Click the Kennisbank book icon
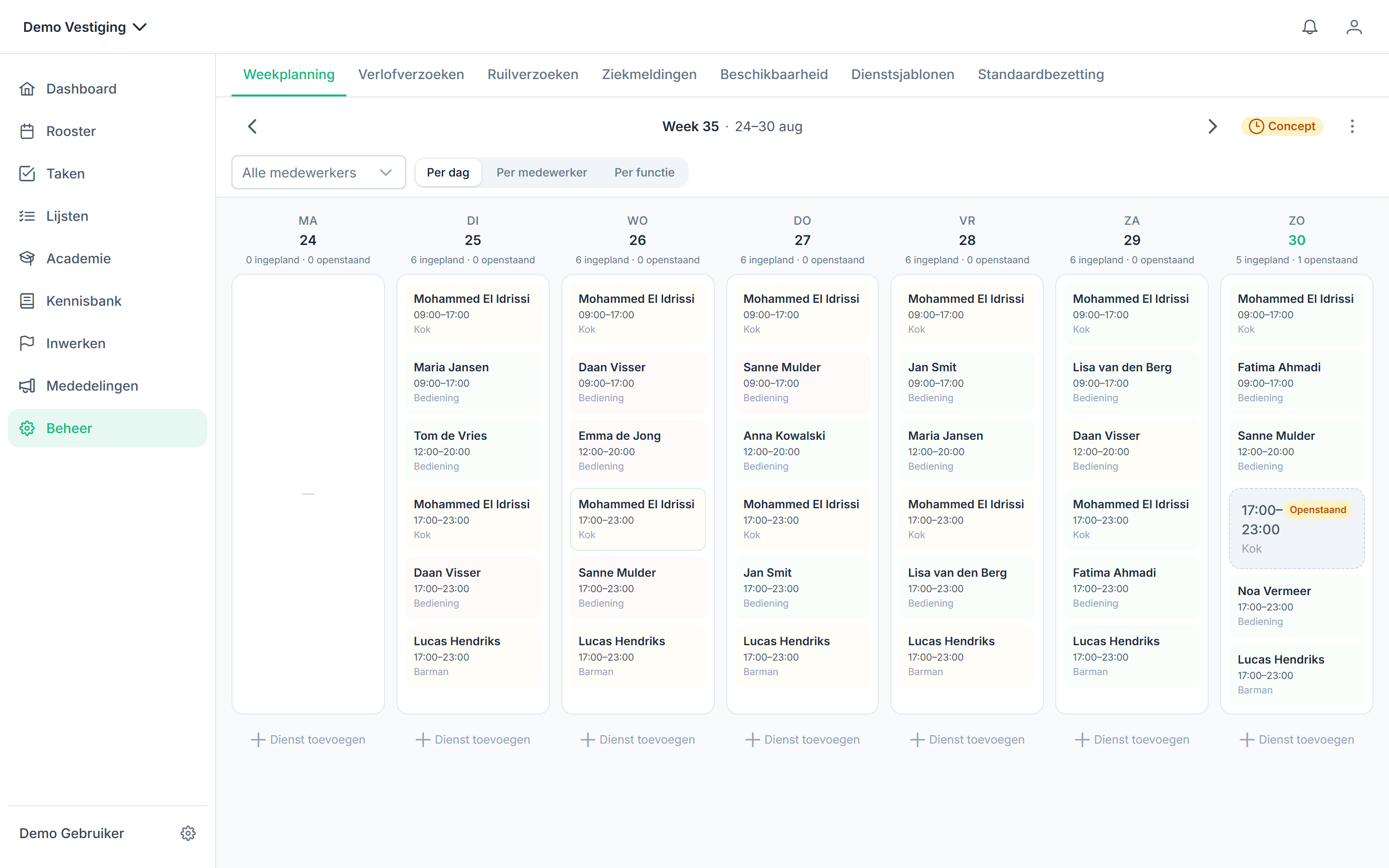Viewport: 1389px width, 868px height. (27, 301)
